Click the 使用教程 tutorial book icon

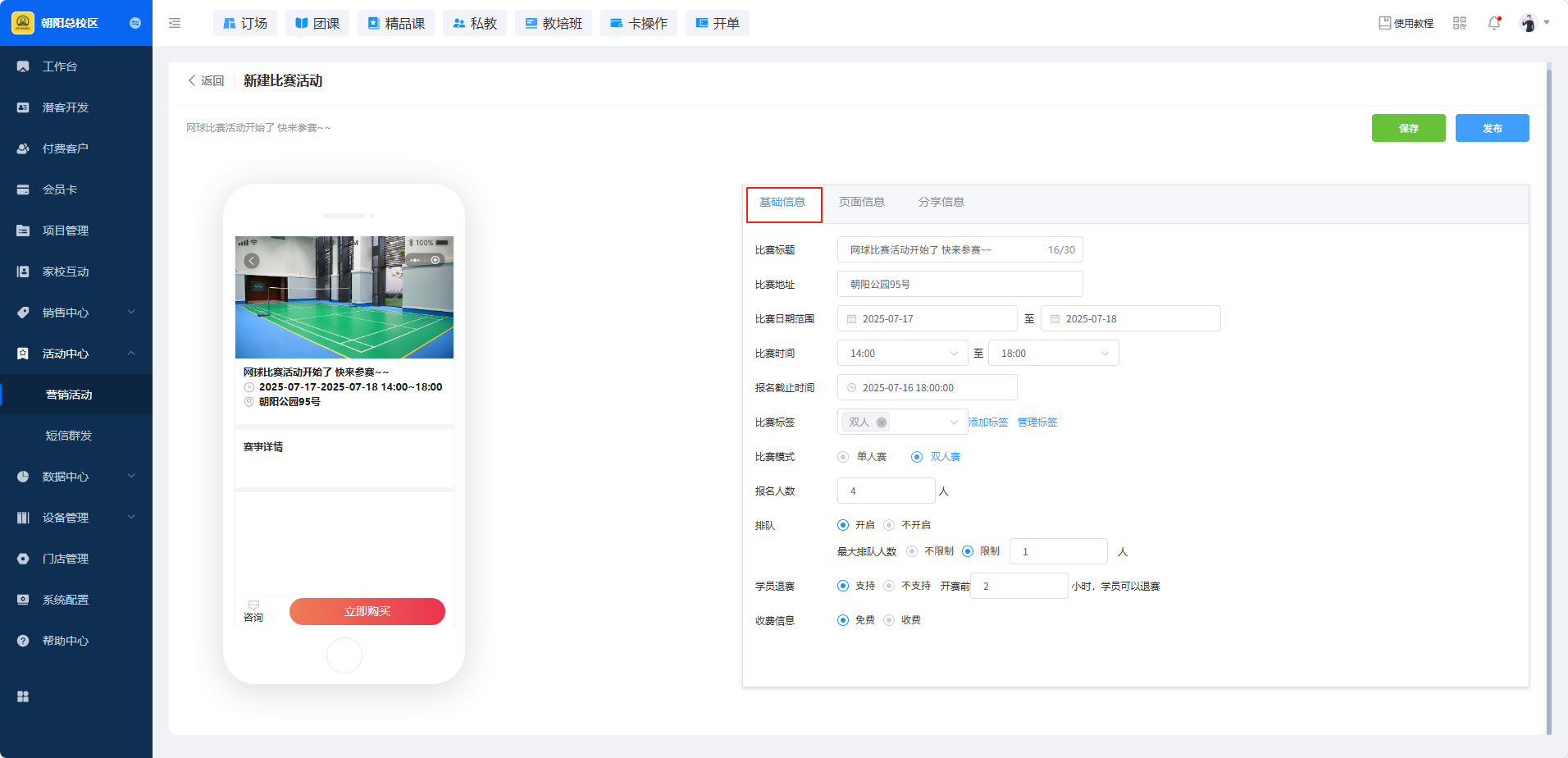(x=1384, y=24)
